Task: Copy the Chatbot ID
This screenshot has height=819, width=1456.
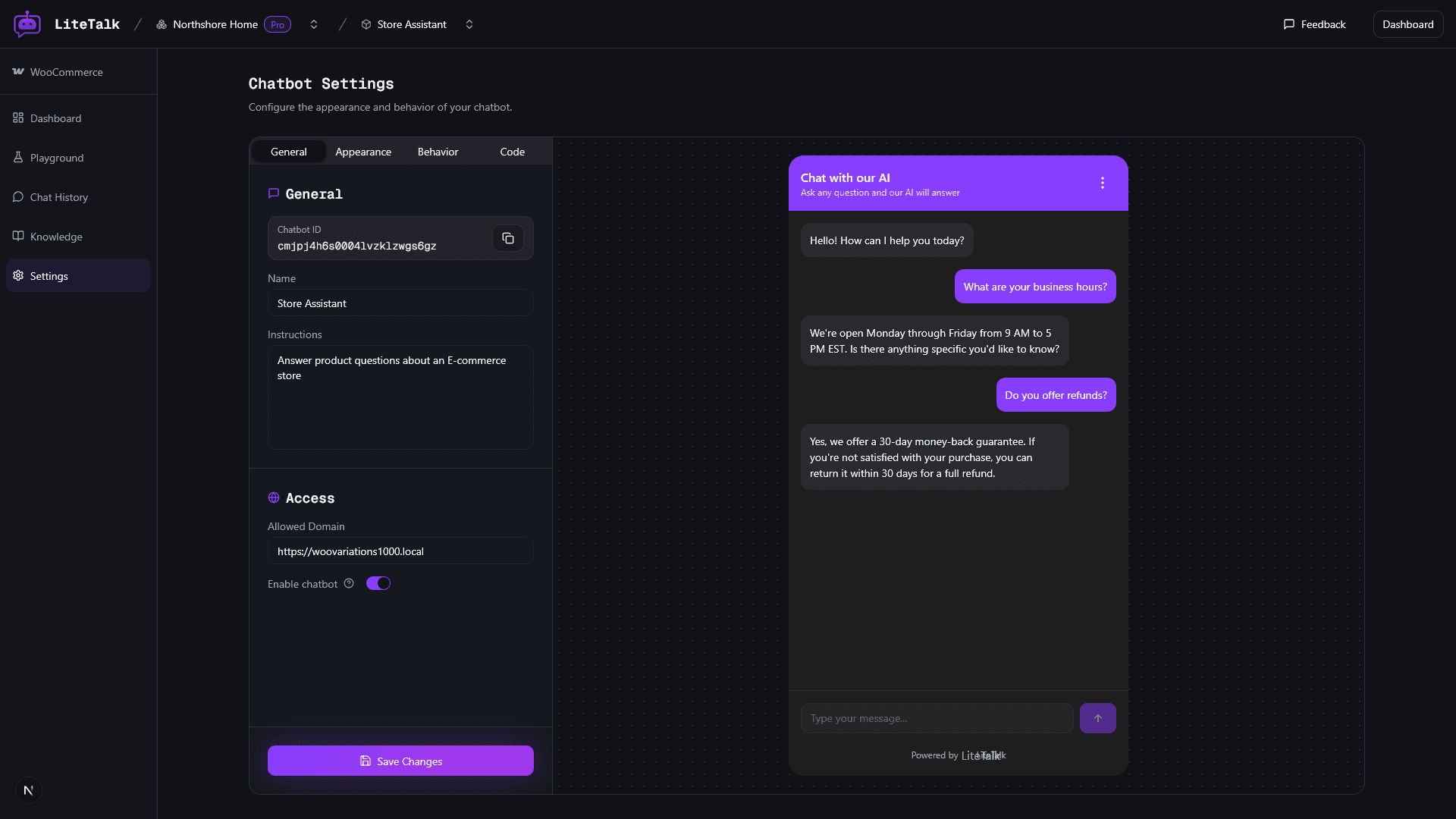Action: 508,238
